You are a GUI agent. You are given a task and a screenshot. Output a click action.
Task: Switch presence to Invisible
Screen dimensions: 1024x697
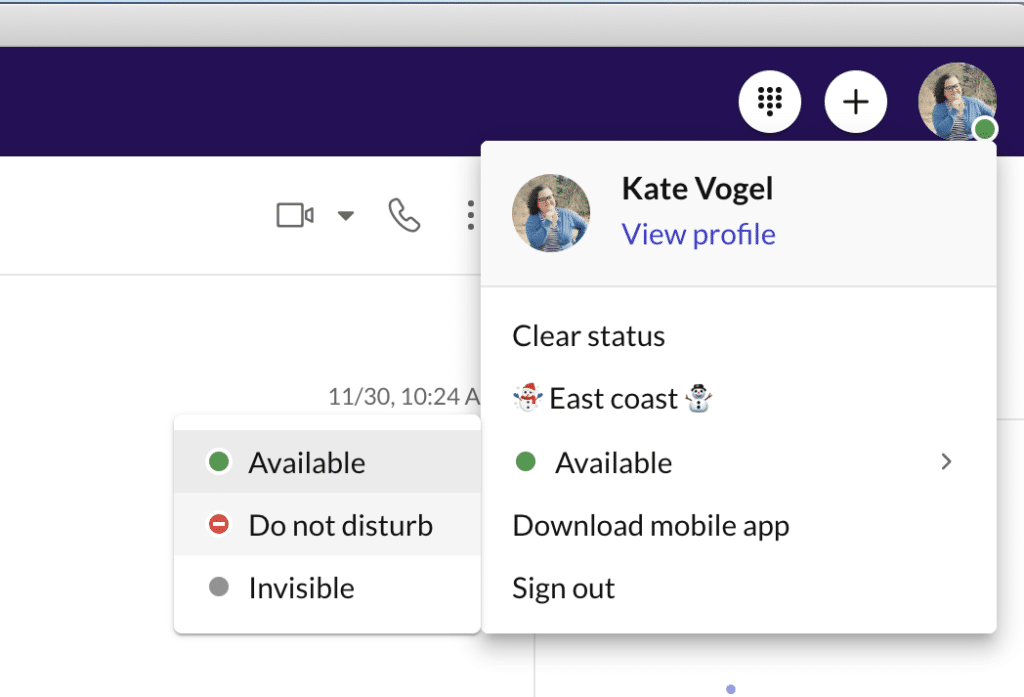click(301, 588)
